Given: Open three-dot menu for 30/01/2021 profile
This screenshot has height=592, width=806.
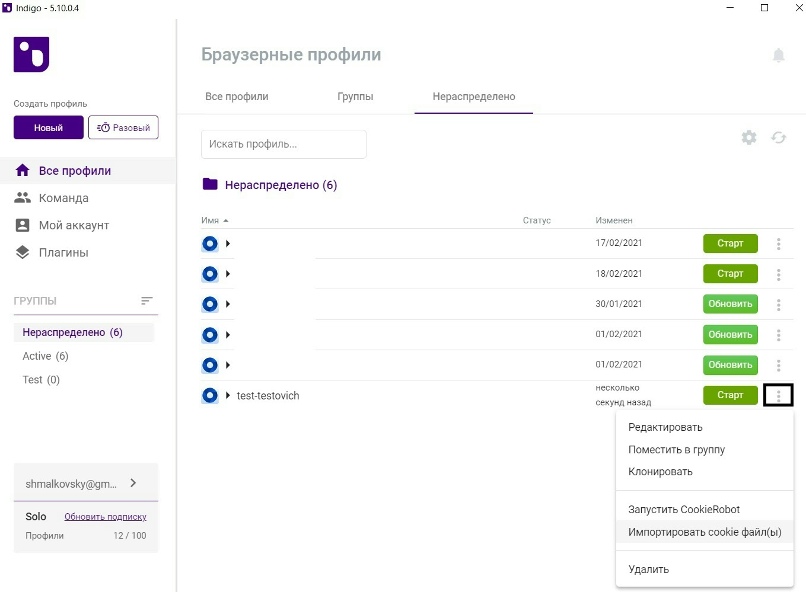Looking at the screenshot, I should tap(779, 305).
